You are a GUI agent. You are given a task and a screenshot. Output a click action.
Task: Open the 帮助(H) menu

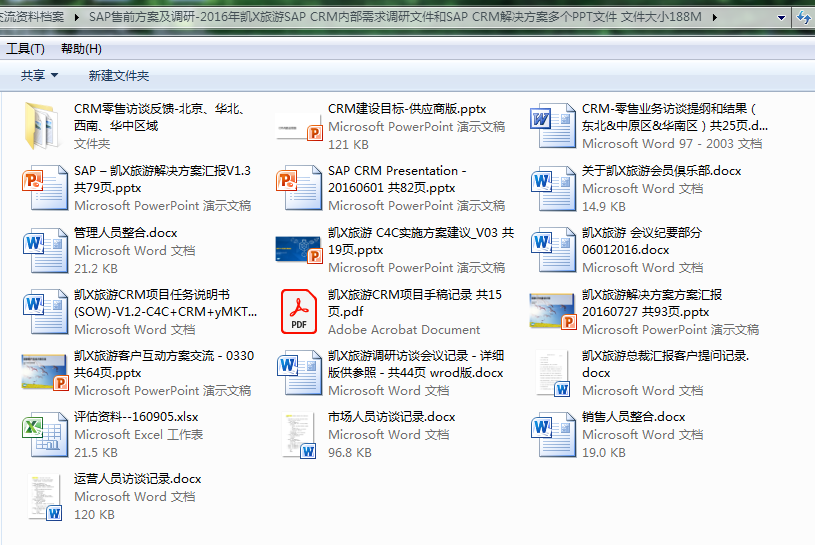81,49
